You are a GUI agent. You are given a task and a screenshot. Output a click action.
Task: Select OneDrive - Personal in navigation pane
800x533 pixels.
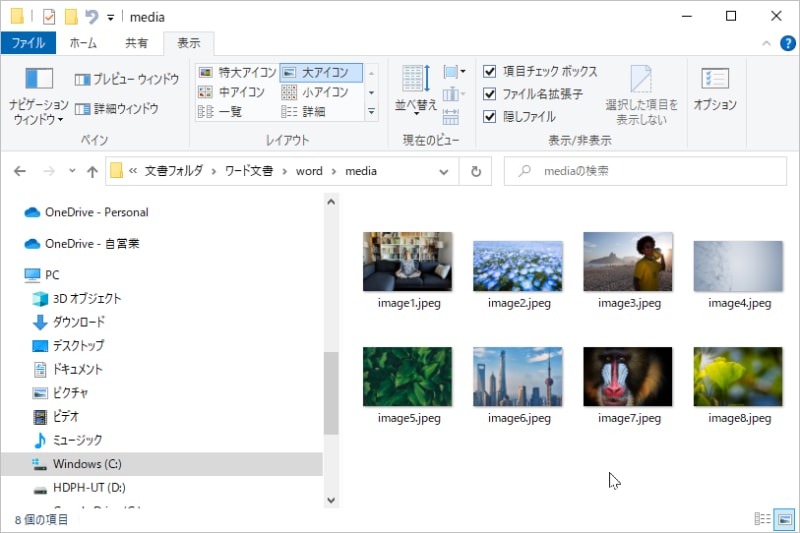87,212
